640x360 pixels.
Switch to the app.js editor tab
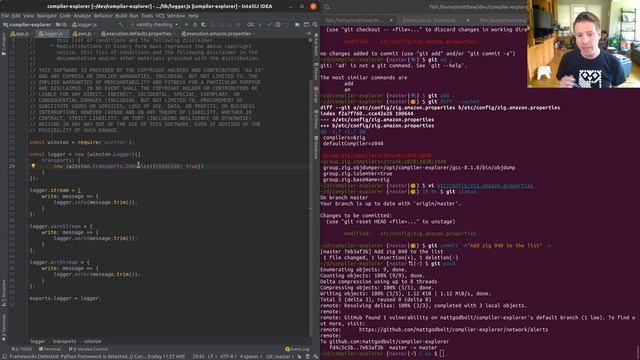20,34
